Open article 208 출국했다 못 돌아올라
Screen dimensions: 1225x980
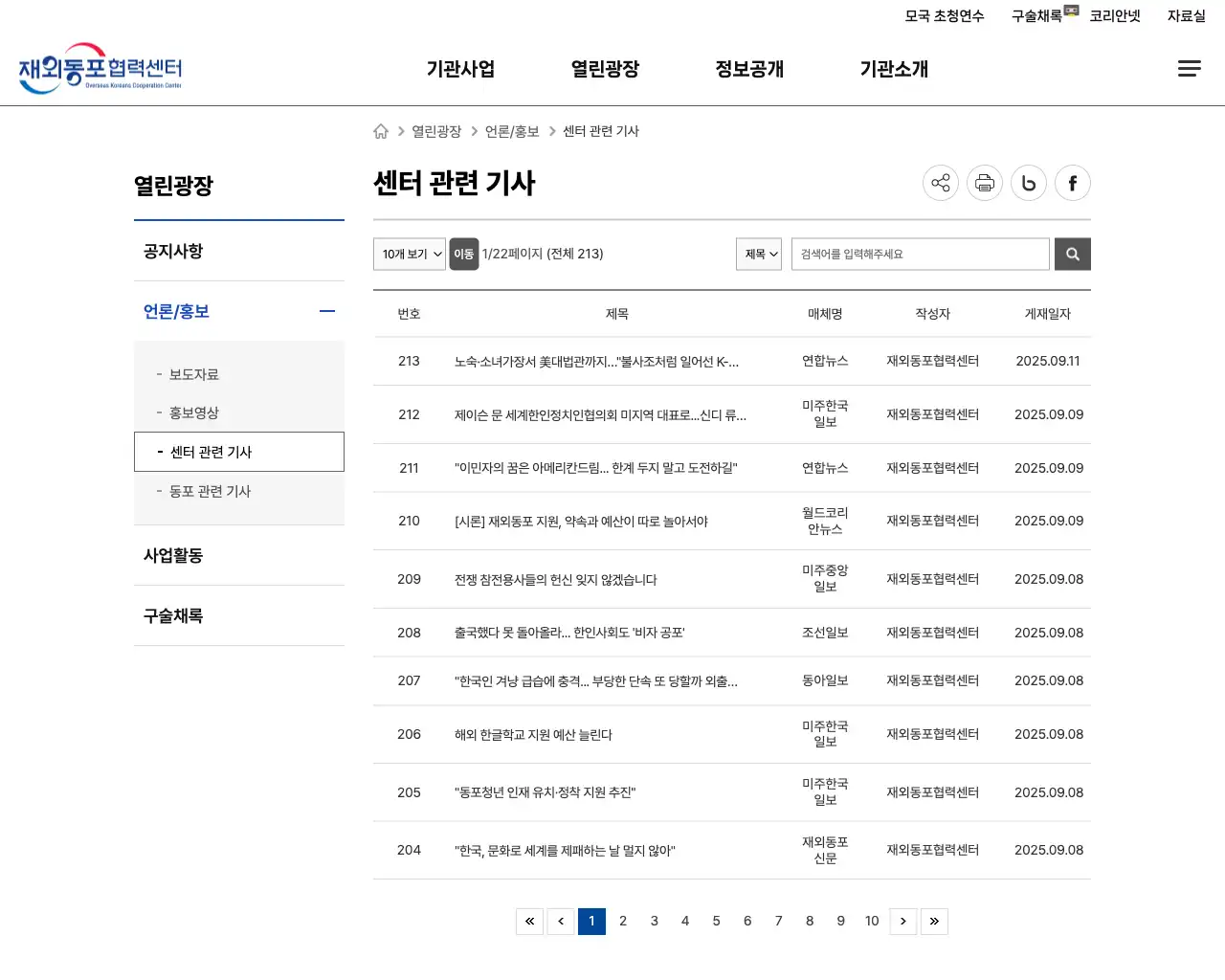[569, 633]
